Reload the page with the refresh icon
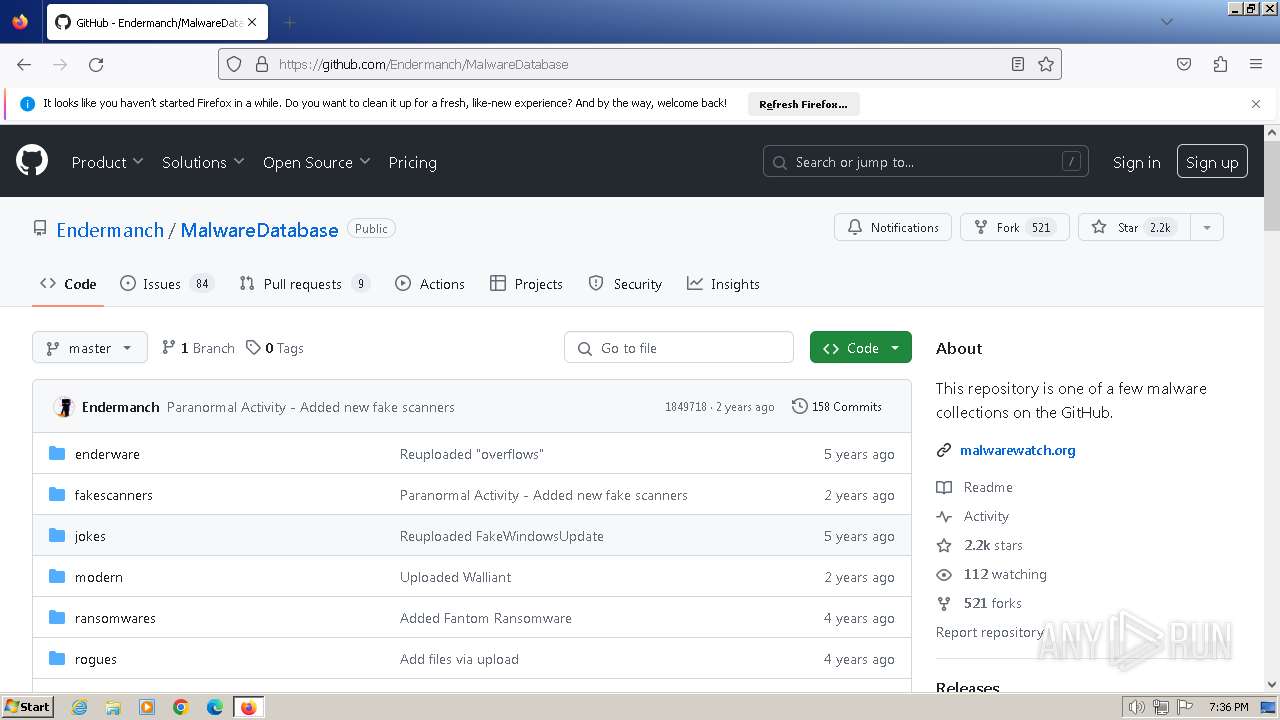 [x=96, y=64]
